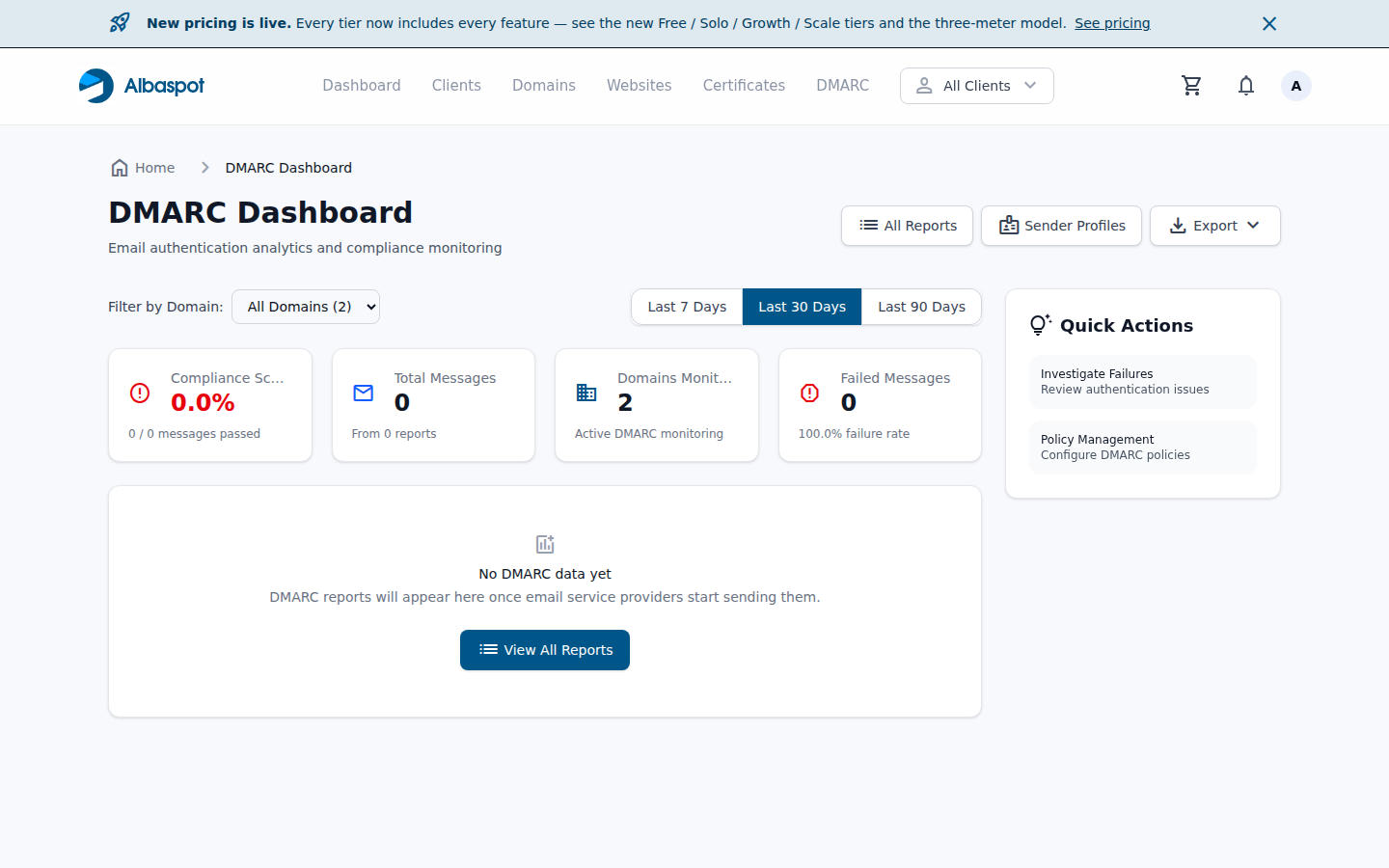Image resolution: width=1389 pixels, height=868 pixels.
Task: Click the chevron in All Clients selector
Action: 1030,86
